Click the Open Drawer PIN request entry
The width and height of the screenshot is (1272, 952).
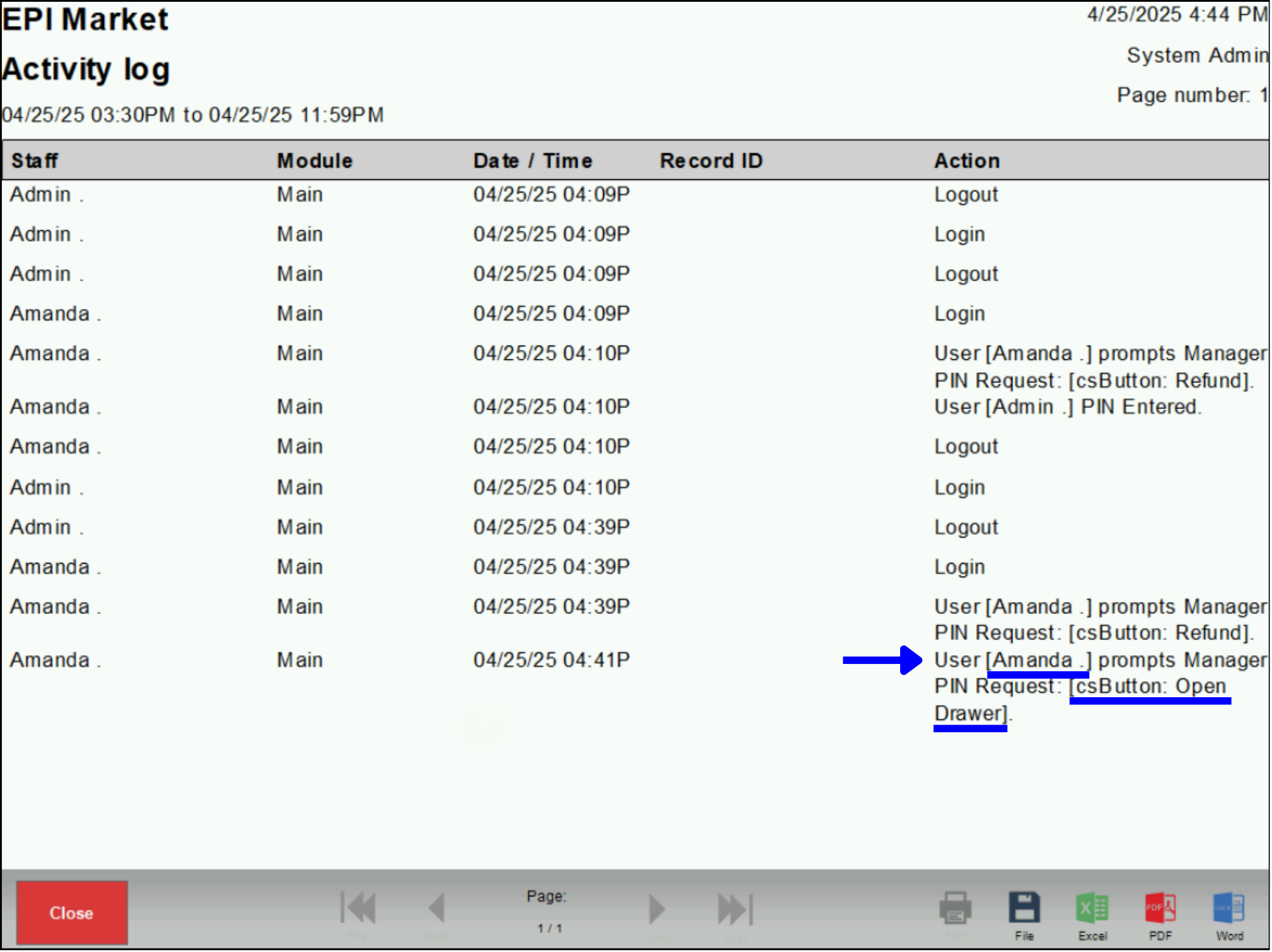pos(1101,687)
